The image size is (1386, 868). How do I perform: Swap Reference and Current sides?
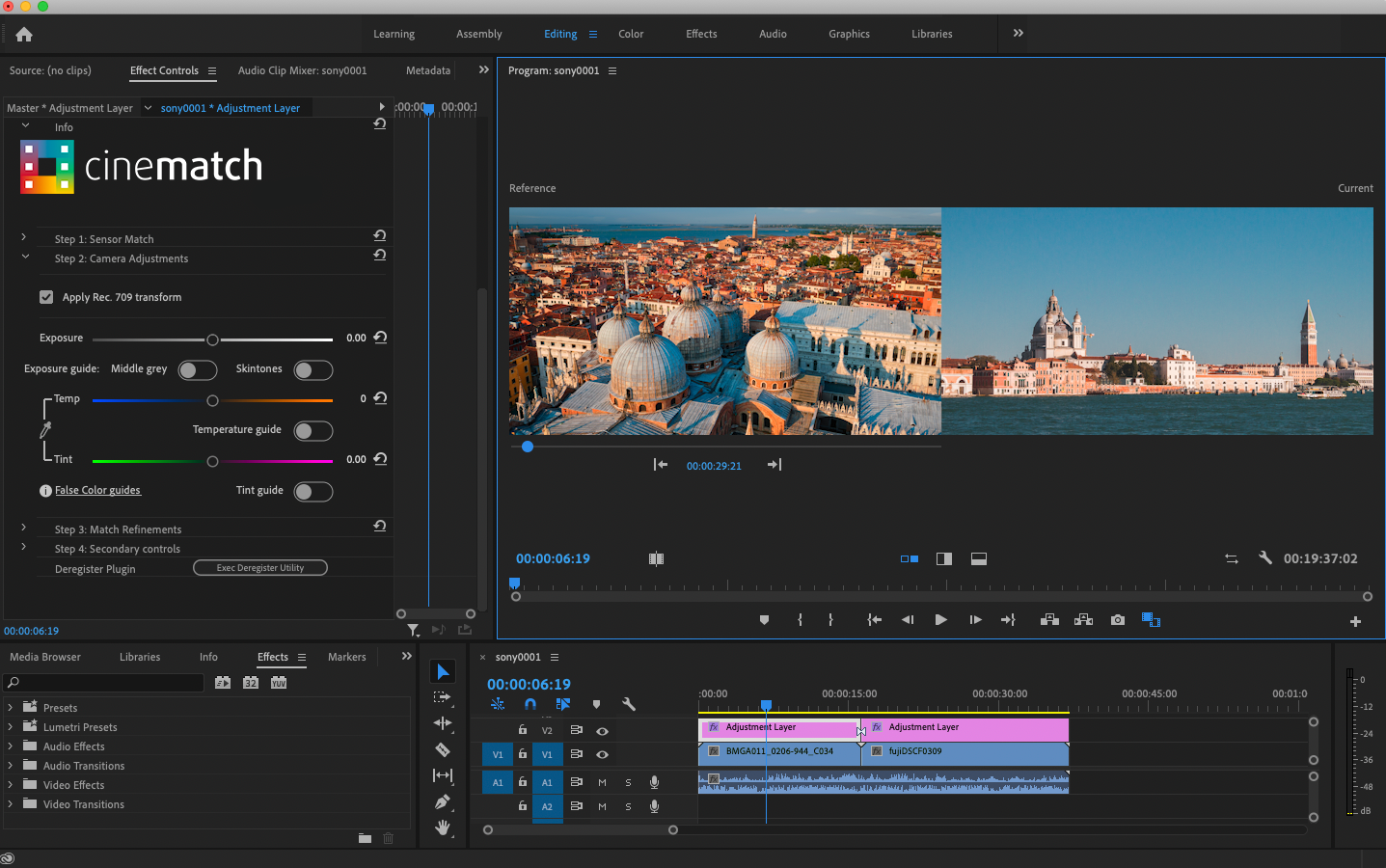click(x=1232, y=558)
